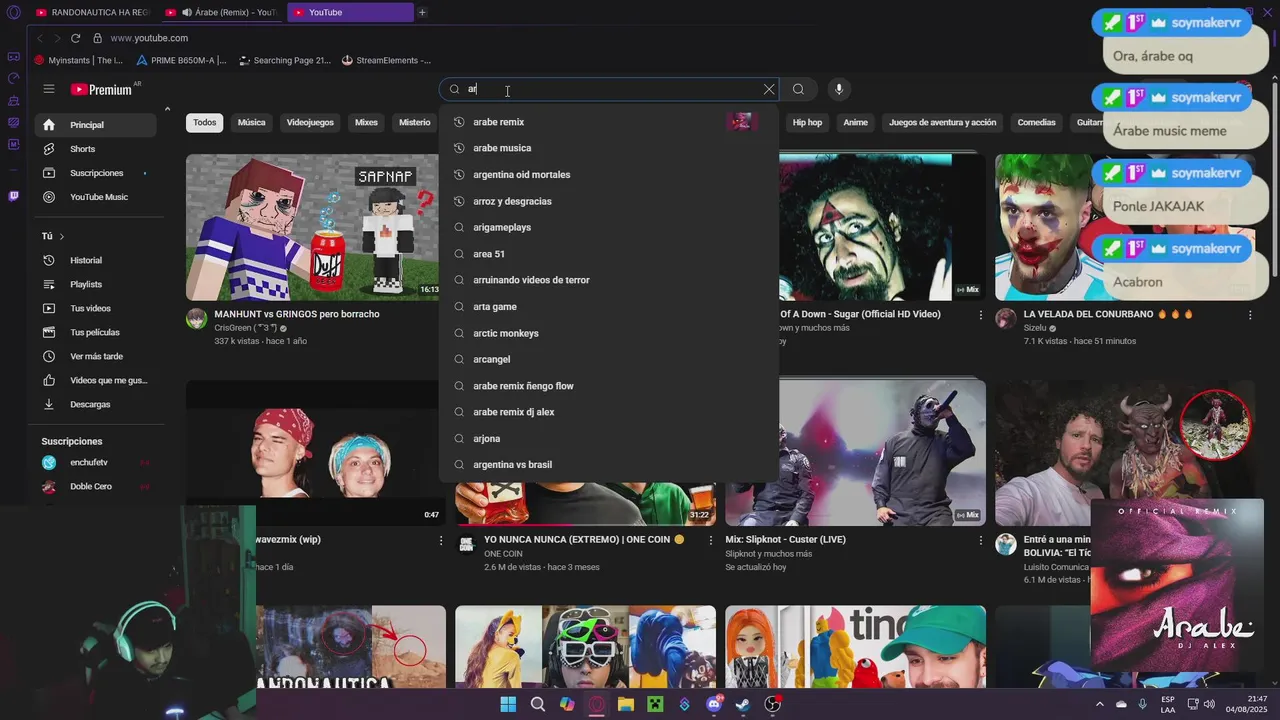Open StreamElements bookmark
Image resolution: width=1280 pixels, height=720 pixels.
pyautogui.click(x=386, y=60)
